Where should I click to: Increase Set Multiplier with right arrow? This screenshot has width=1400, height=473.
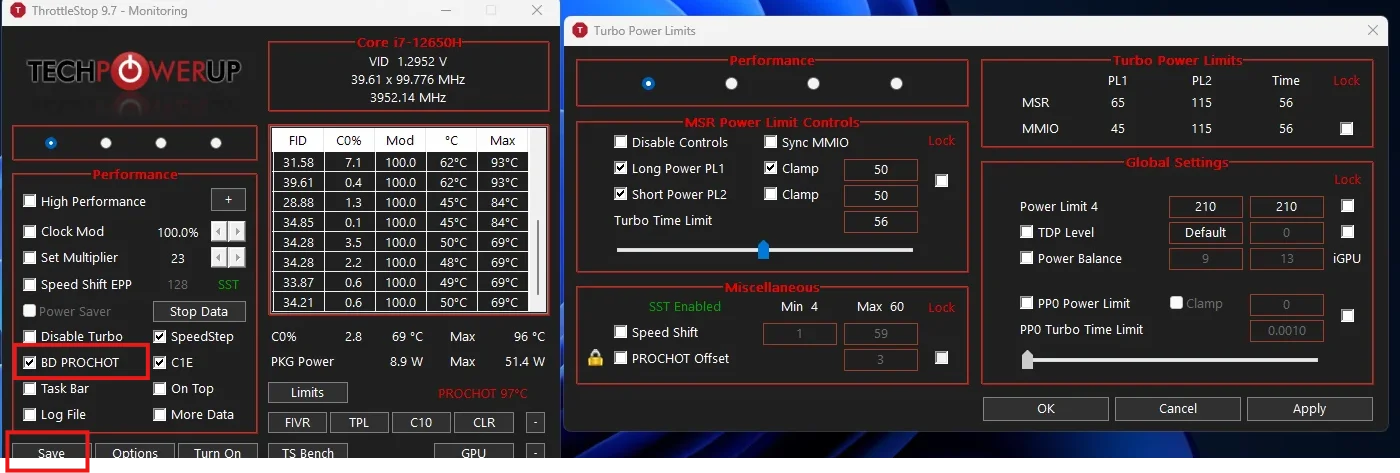(x=237, y=257)
